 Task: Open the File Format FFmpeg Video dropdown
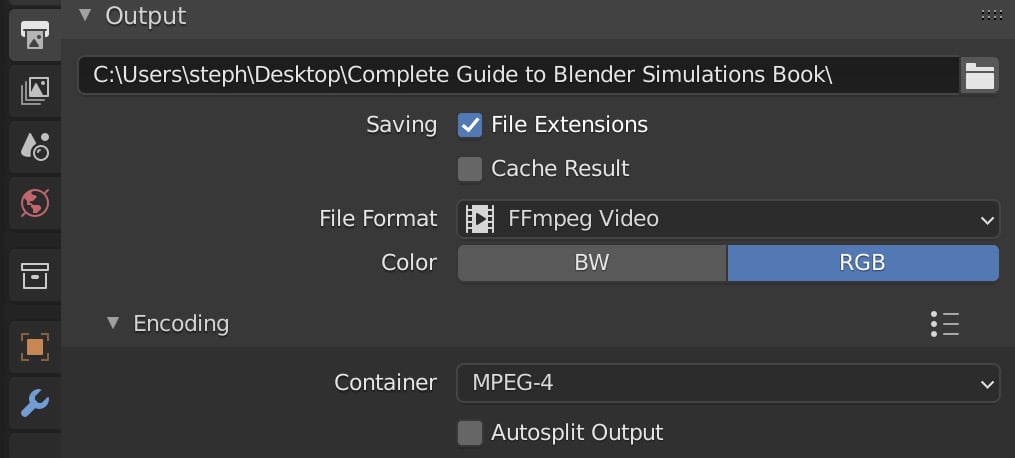click(728, 219)
